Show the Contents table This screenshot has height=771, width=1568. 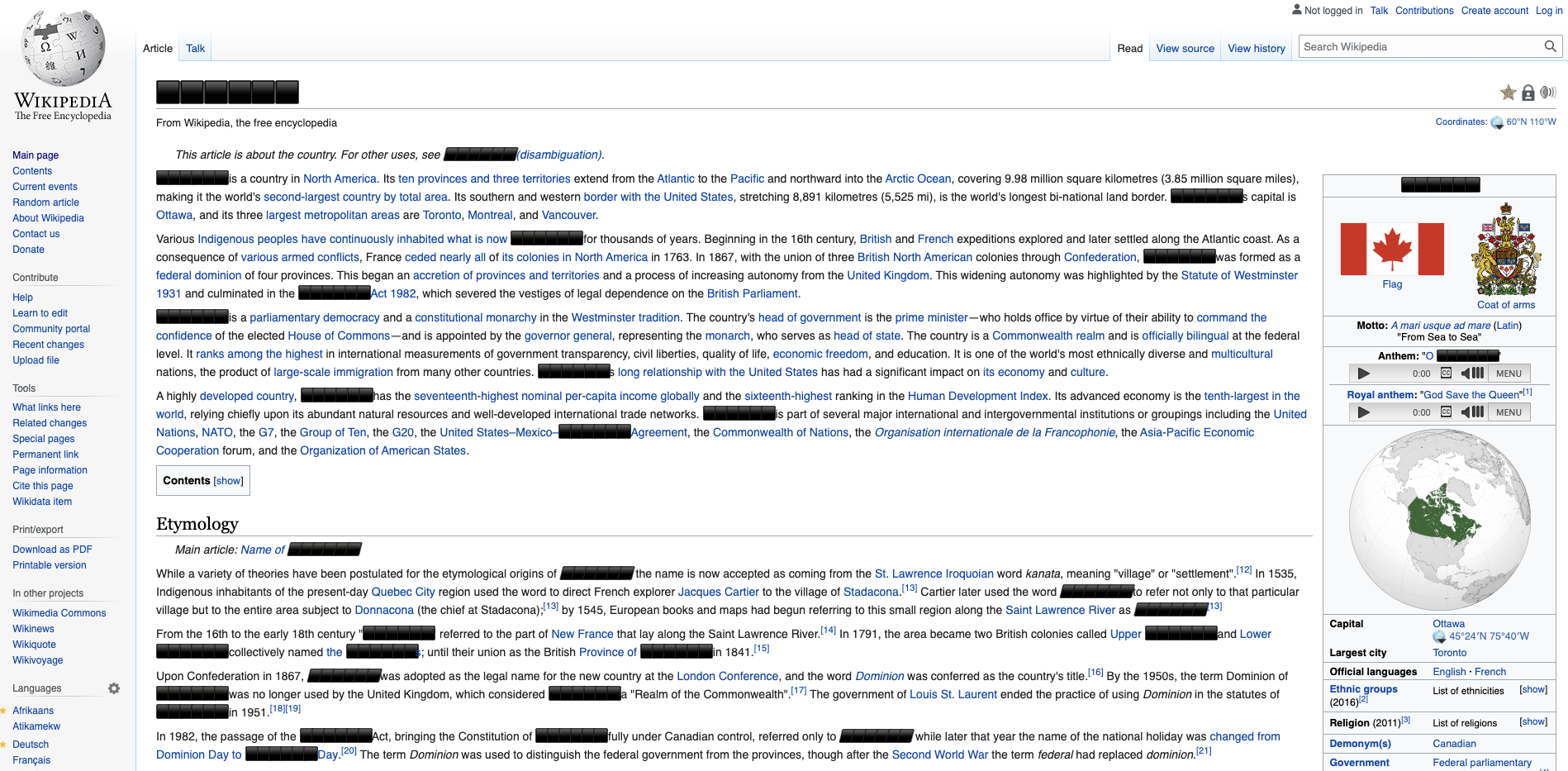(229, 481)
